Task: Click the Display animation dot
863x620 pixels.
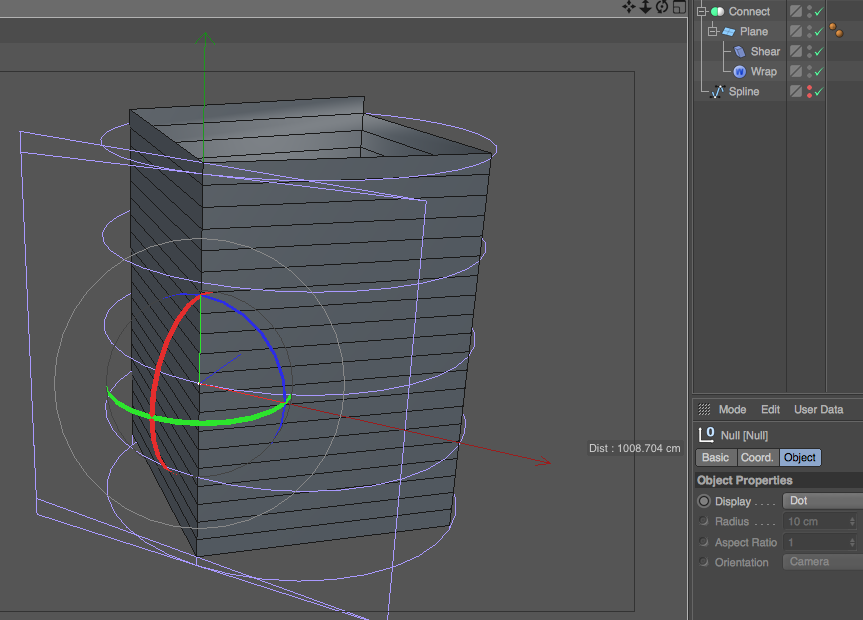Action: (x=704, y=501)
